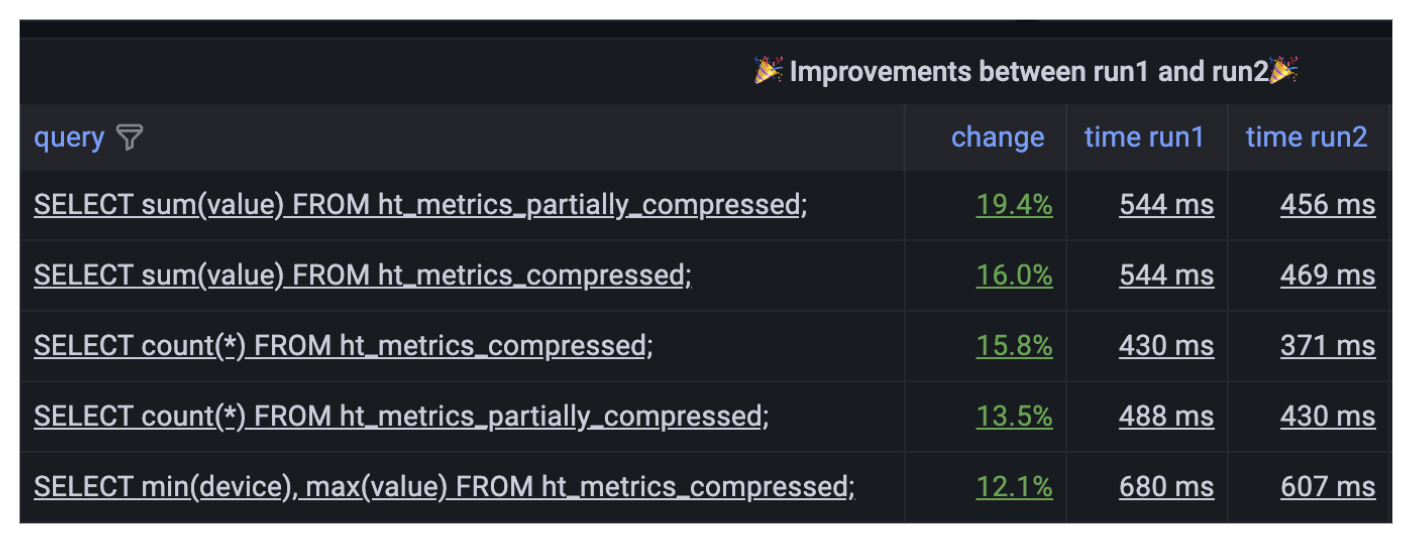1419x554 pixels.
Task: Click the 469 ms run2 time
Action: point(1327,275)
